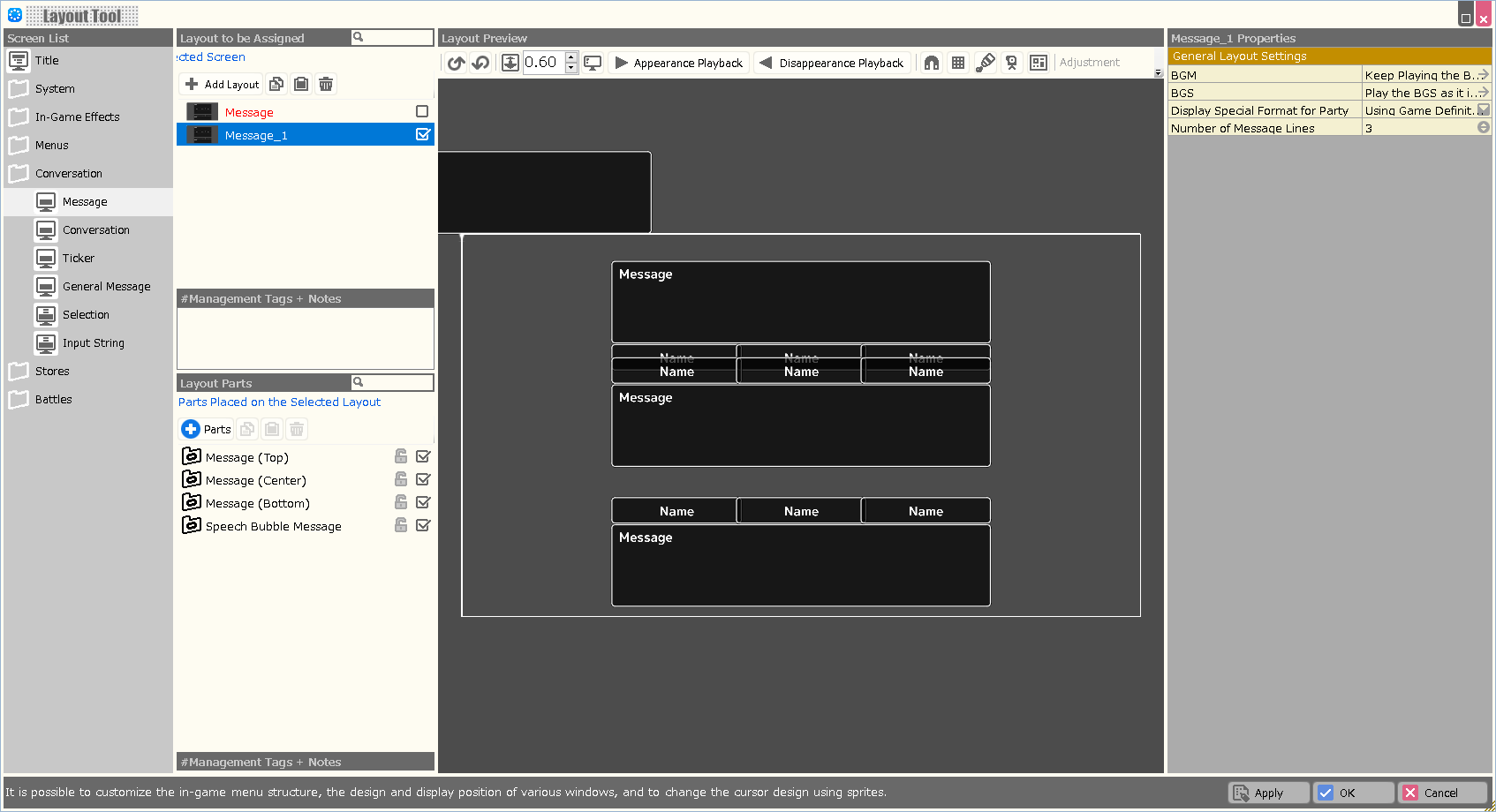1496x812 pixels.
Task: Expand the preview toolbar overflow arrow
Action: point(1159,72)
